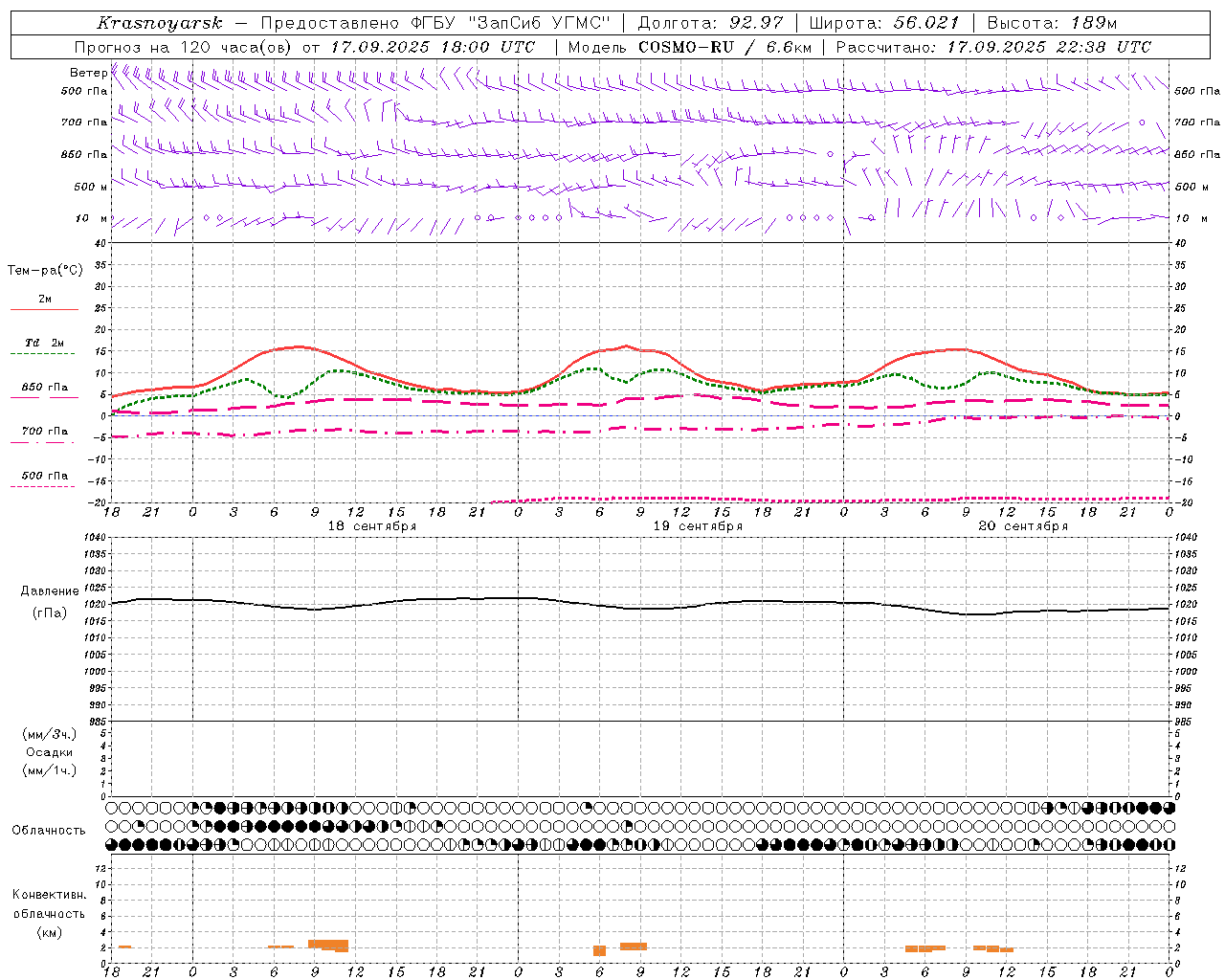Click the Krasnoyarsk station title
The height and width of the screenshot is (980, 1225).
160,23
